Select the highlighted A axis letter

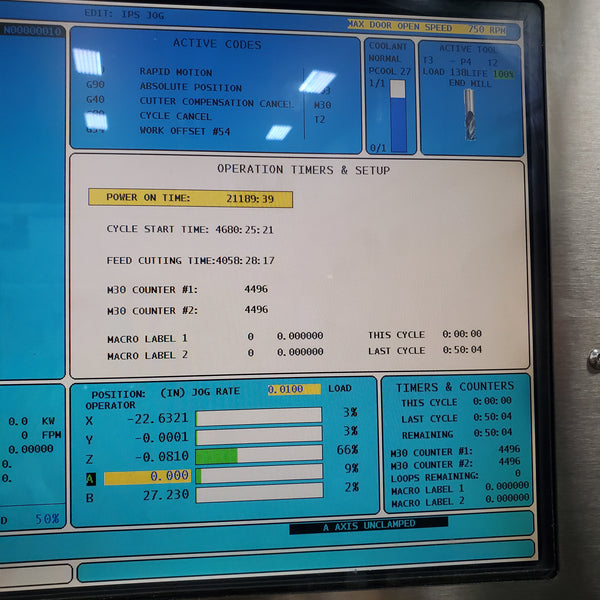(91, 479)
